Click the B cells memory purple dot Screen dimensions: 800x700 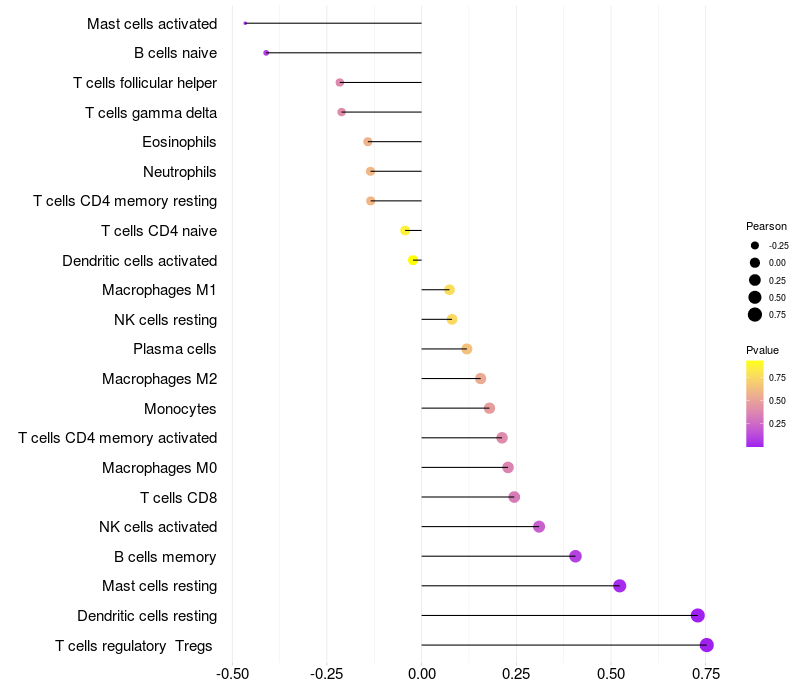pyautogui.click(x=575, y=556)
